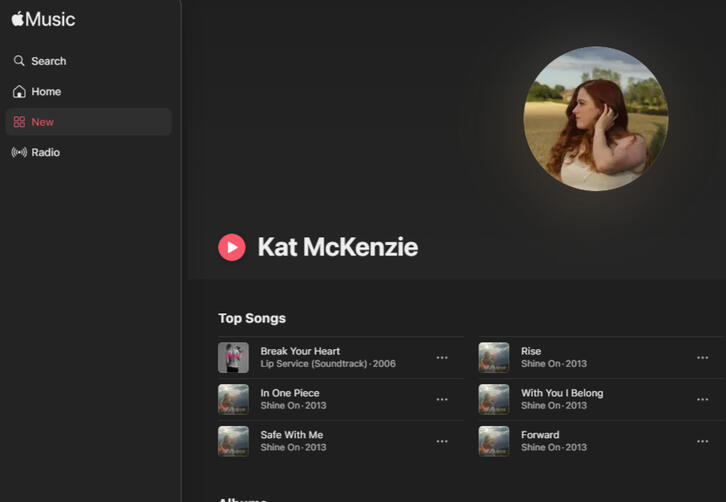Image resolution: width=726 pixels, height=502 pixels.
Task: Open Lip Service (Soundtrack) album link
Action: 313,364
